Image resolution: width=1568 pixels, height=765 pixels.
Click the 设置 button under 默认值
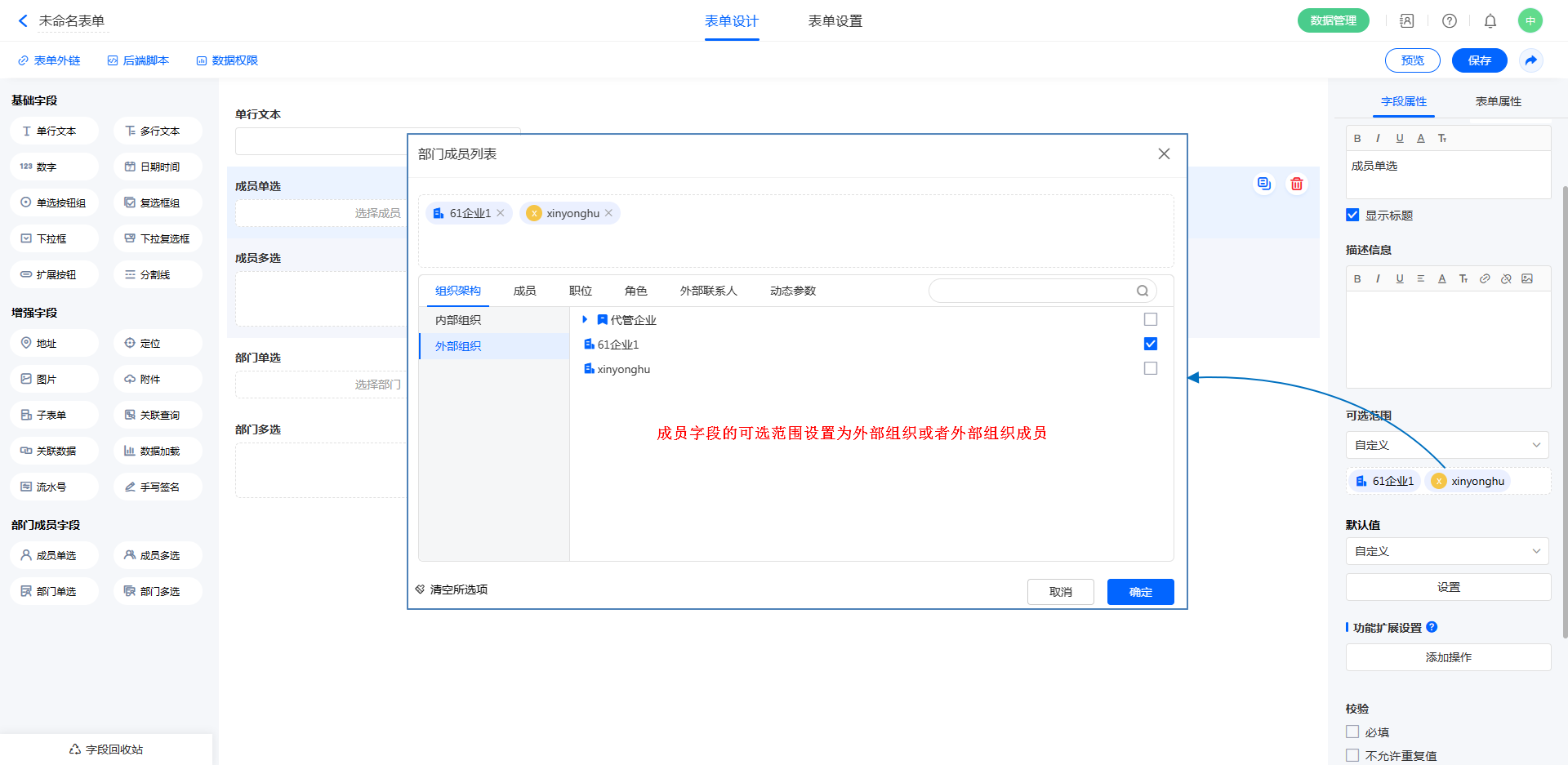1448,587
